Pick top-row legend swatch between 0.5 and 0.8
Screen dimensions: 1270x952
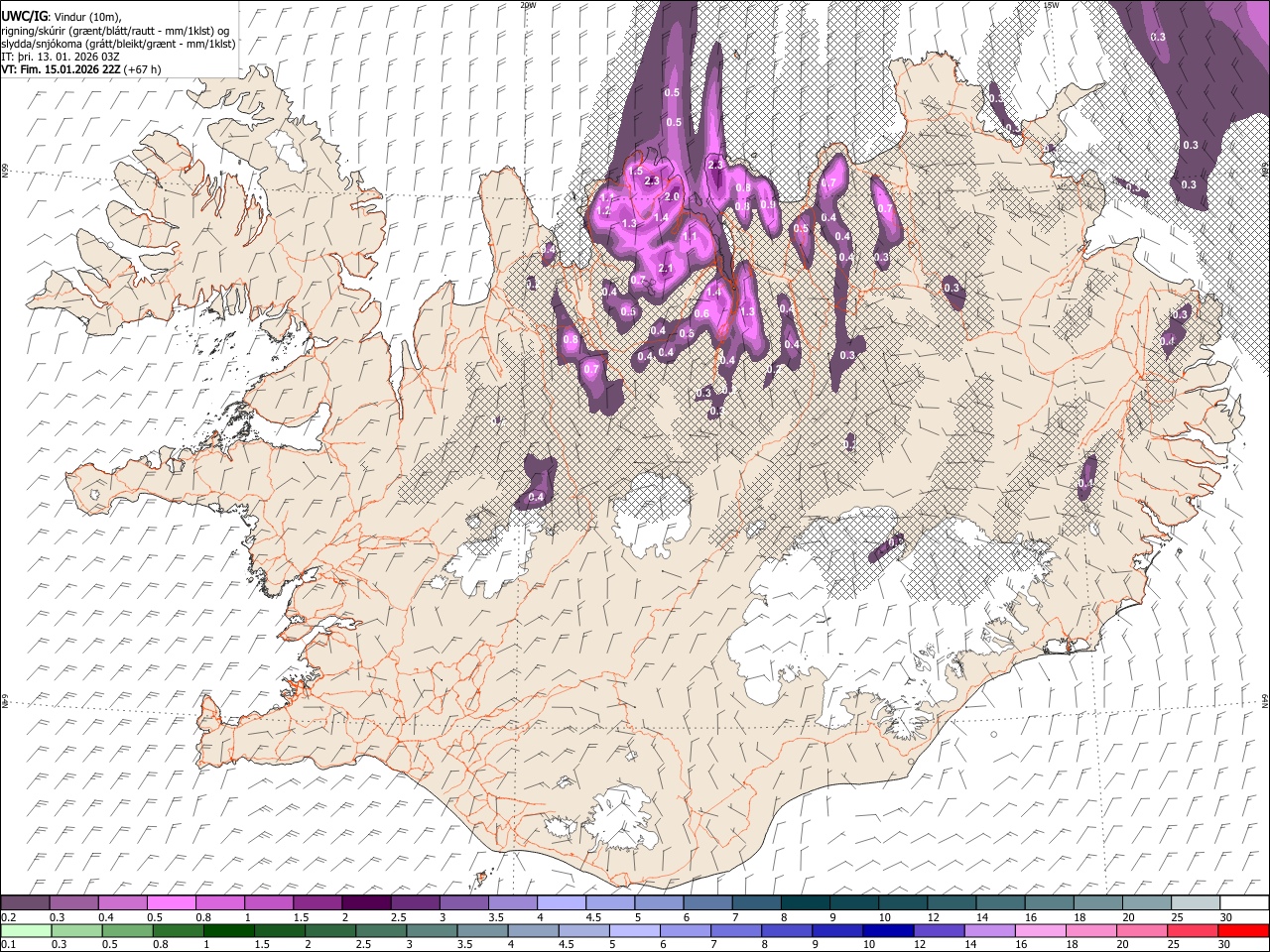click(x=171, y=902)
